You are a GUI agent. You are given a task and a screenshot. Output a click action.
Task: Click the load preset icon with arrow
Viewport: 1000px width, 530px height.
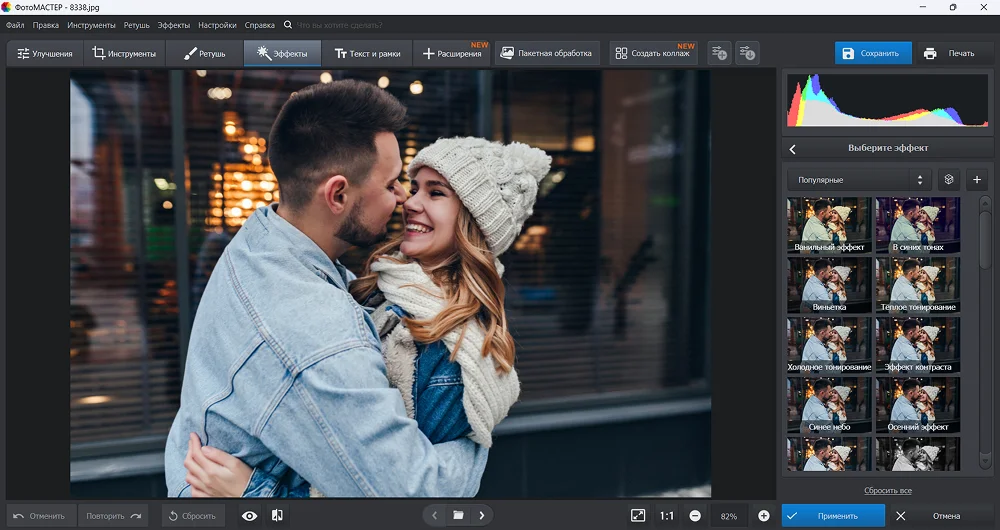click(747, 53)
